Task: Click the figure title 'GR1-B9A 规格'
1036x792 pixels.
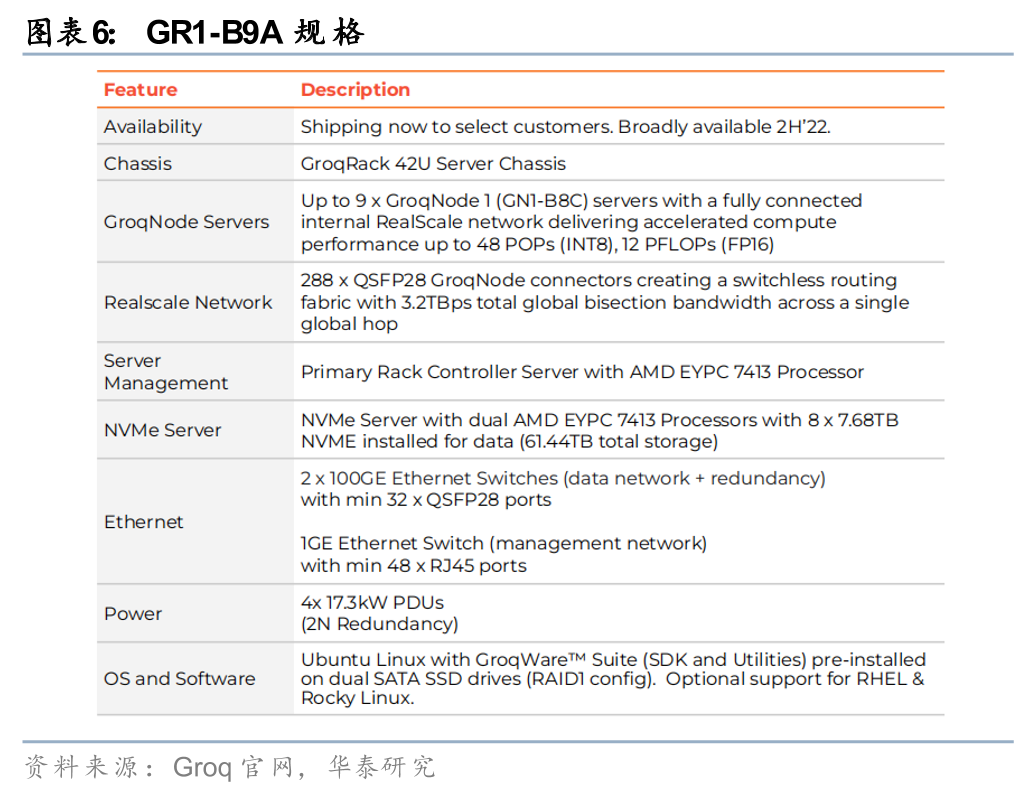Action: (255, 33)
